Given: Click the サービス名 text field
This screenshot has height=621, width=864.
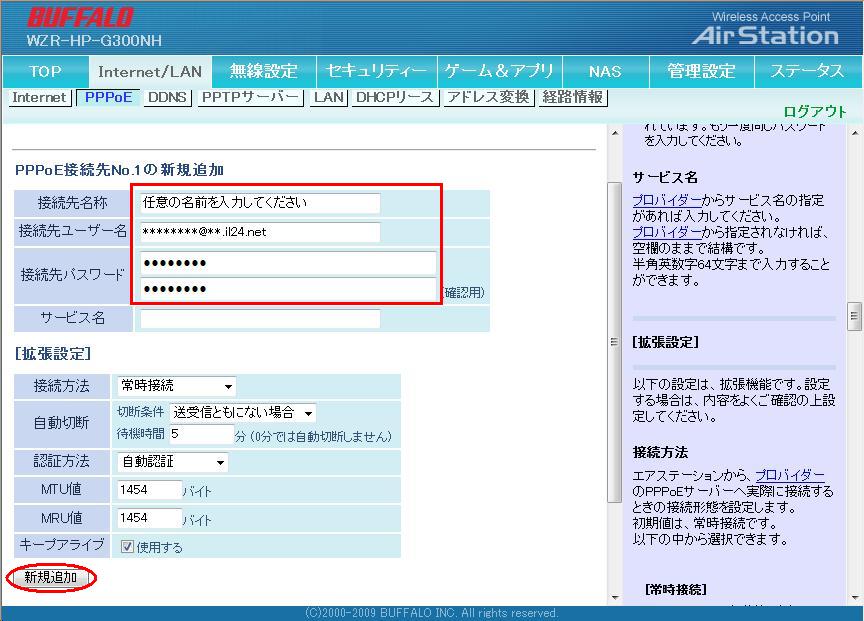Looking at the screenshot, I should pos(260,319).
